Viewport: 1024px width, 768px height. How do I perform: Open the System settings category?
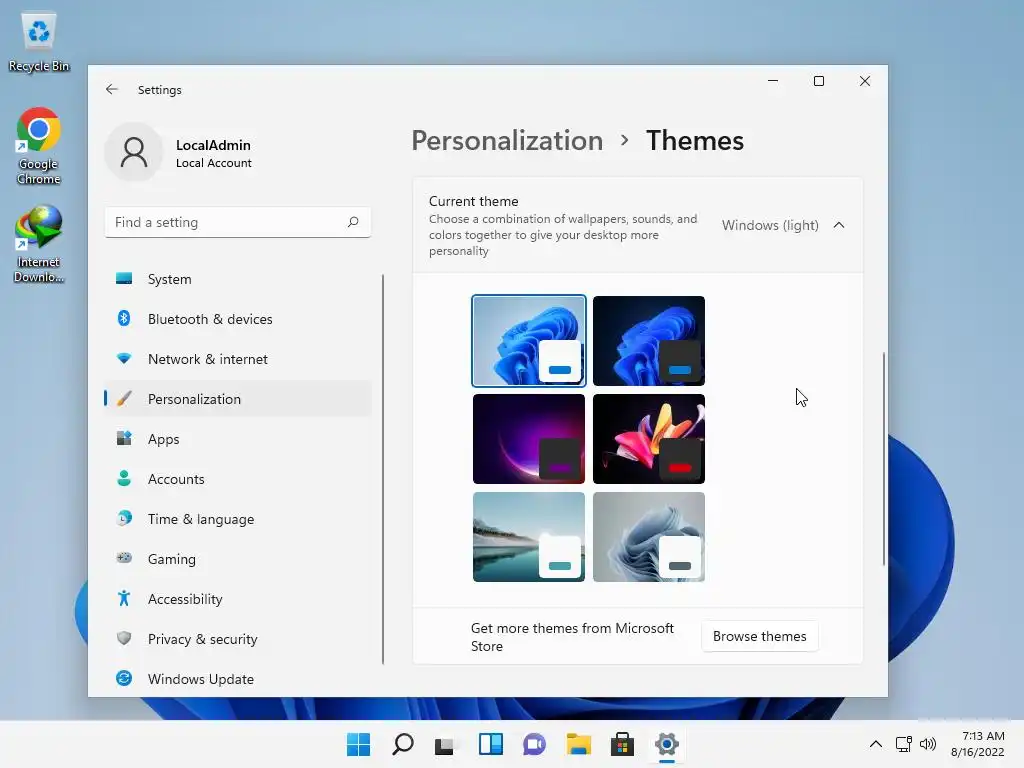[238, 279]
